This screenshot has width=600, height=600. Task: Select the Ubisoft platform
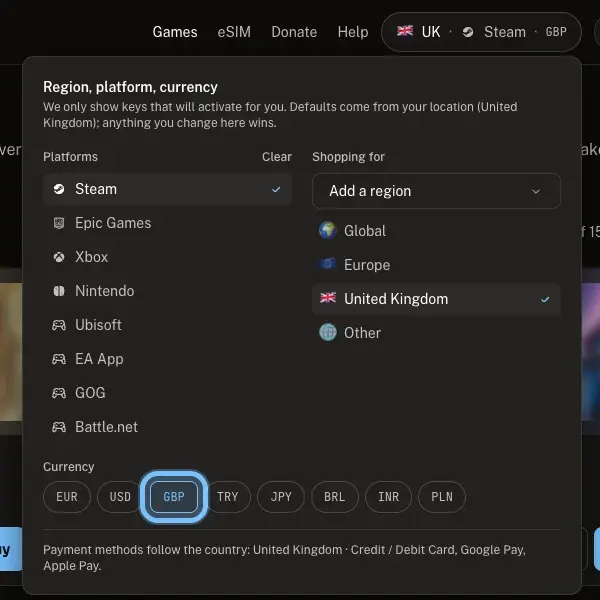(x=167, y=325)
